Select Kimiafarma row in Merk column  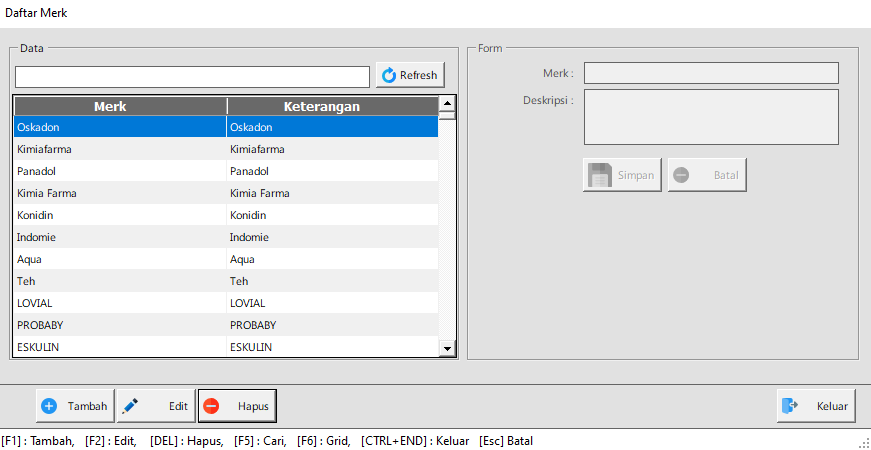point(120,149)
